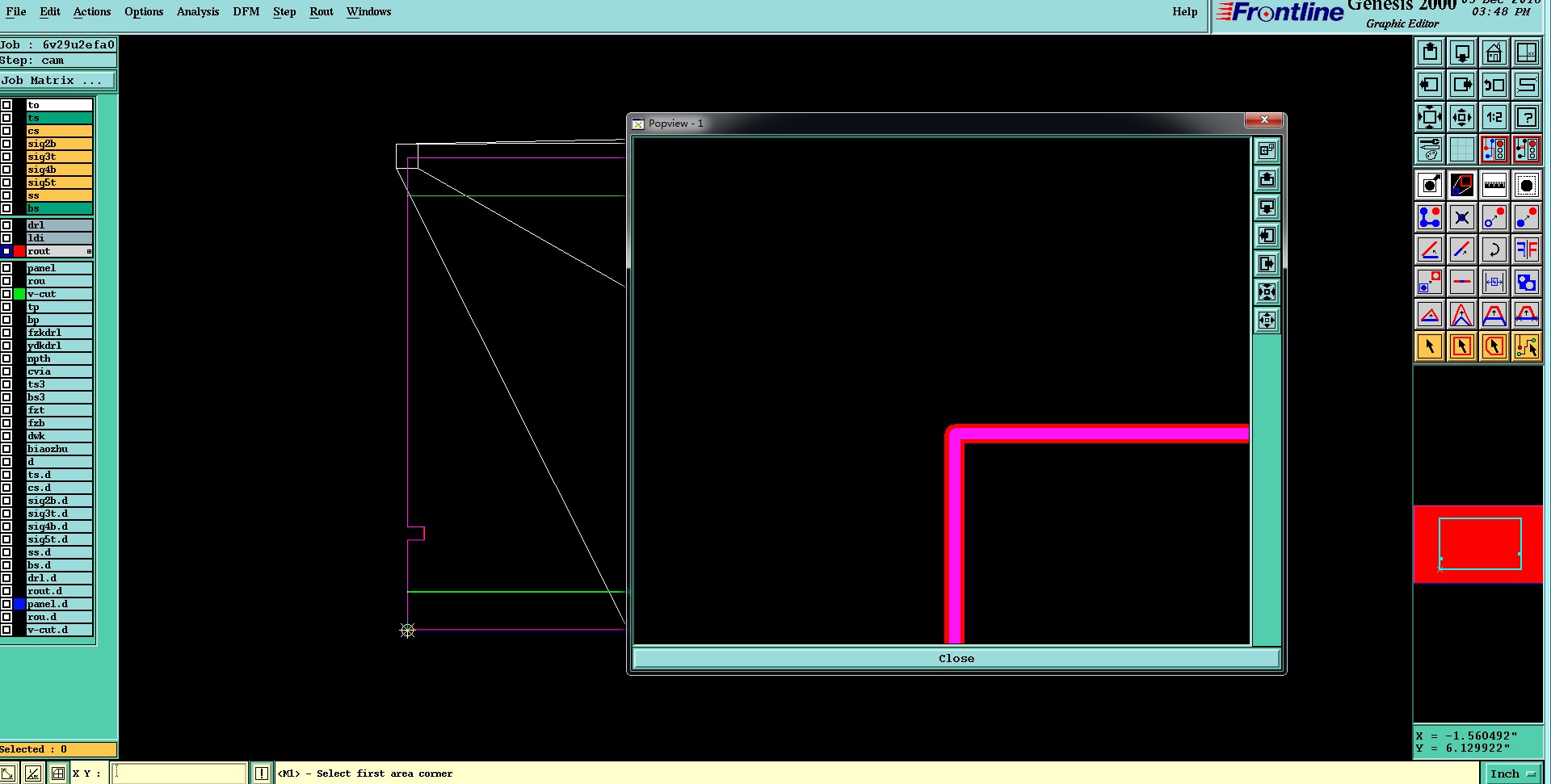
Task: Toggle checkbox for layer 'panel.d'
Action: pyautogui.click(x=6, y=604)
